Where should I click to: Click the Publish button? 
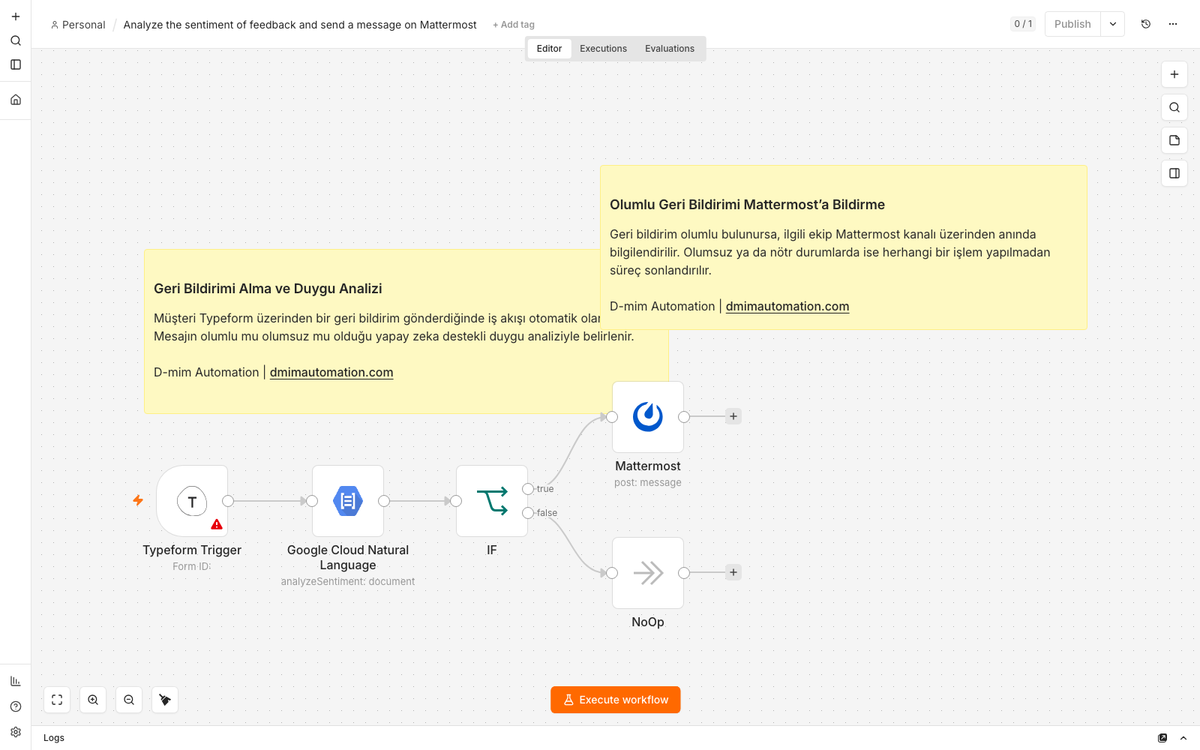coord(1072,24)
